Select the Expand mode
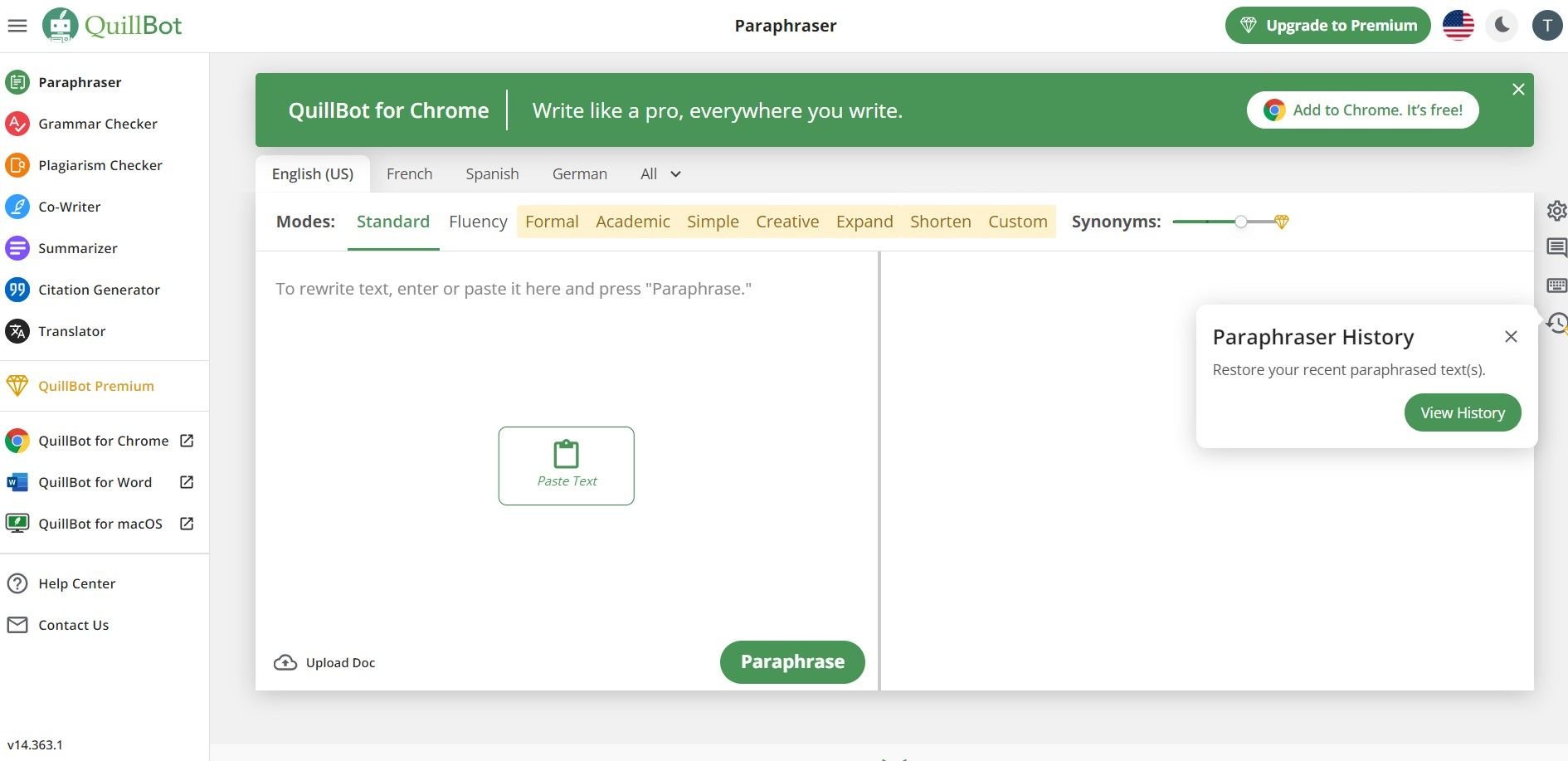Image resolution: width=1568 pixels, height=761 pixels. click(x=864, y=222)
